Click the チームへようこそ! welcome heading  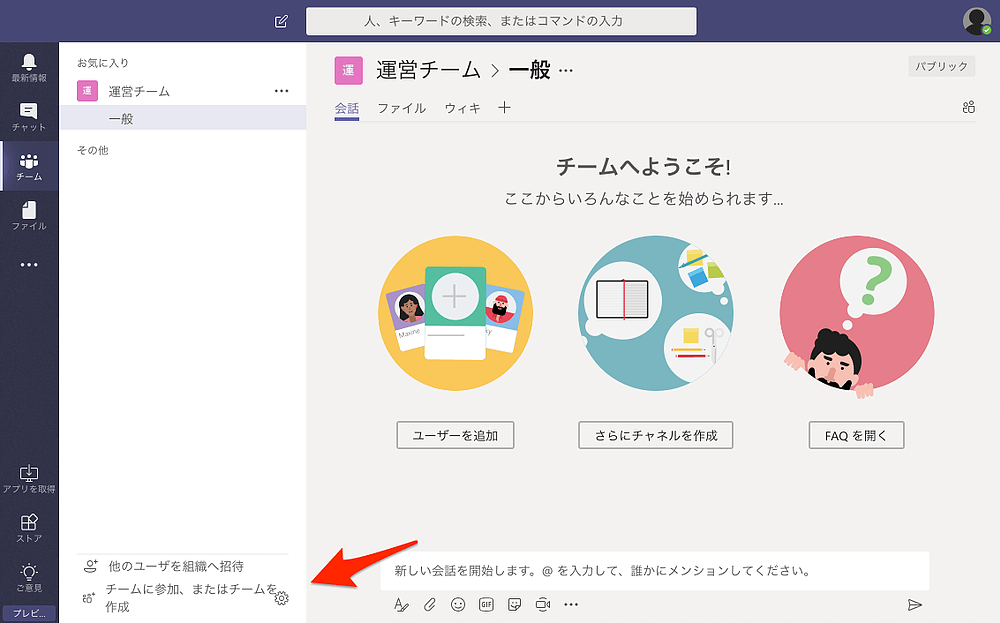pos(643,167)
